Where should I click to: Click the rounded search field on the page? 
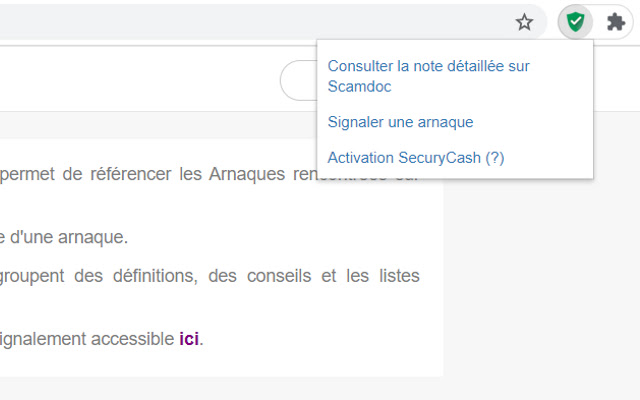[298, 81]
